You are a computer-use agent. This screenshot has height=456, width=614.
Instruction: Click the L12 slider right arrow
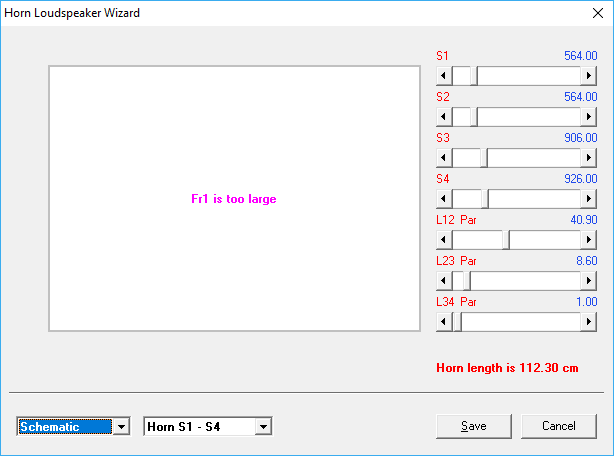pos(589,240)
